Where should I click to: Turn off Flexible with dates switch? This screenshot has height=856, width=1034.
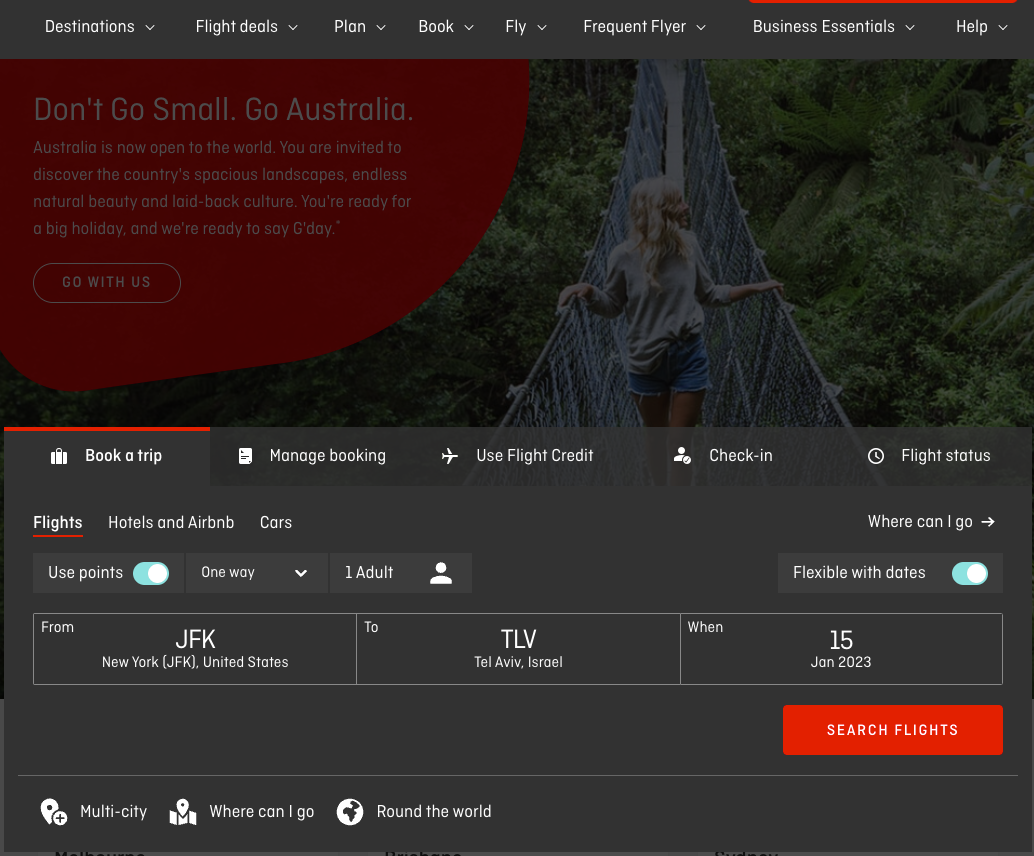(970, 573)
